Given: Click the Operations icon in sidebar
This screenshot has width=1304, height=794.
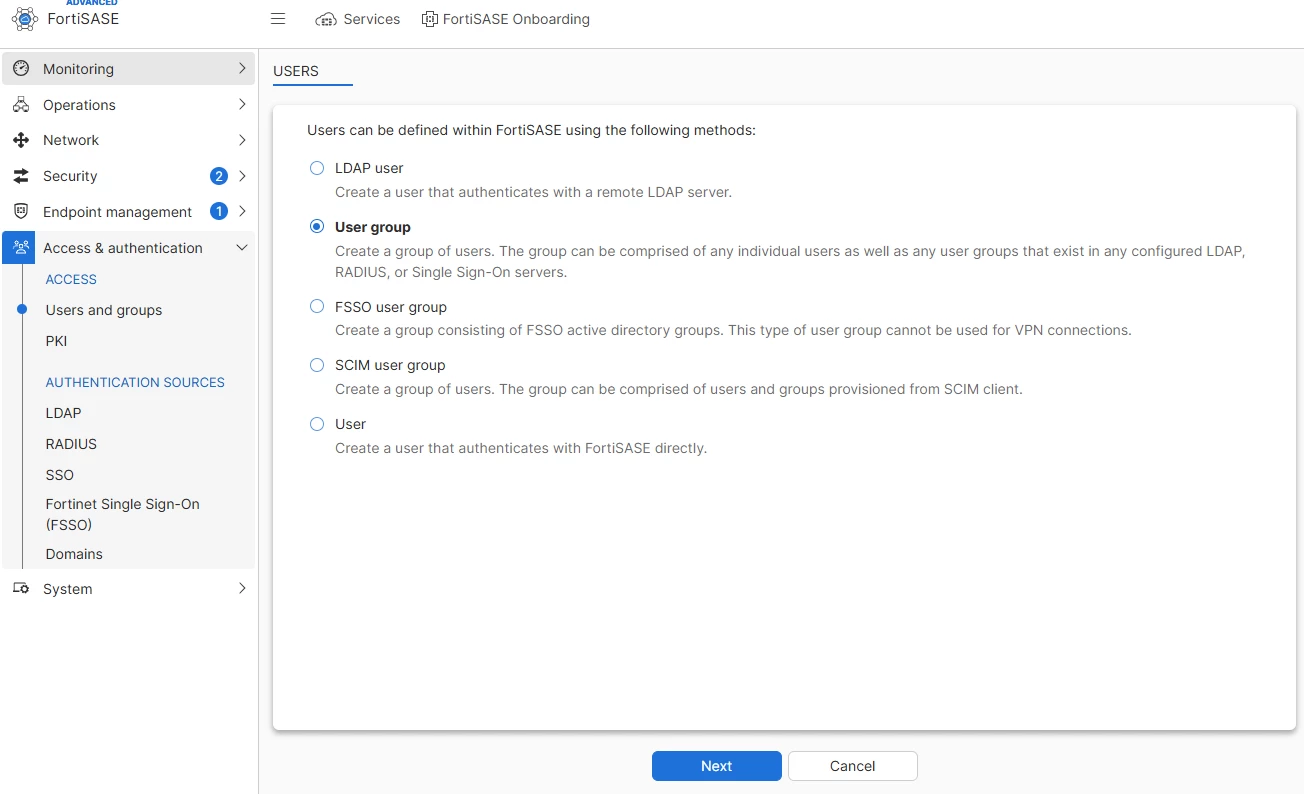Looking at the screenshot, I should coord(21,105).
